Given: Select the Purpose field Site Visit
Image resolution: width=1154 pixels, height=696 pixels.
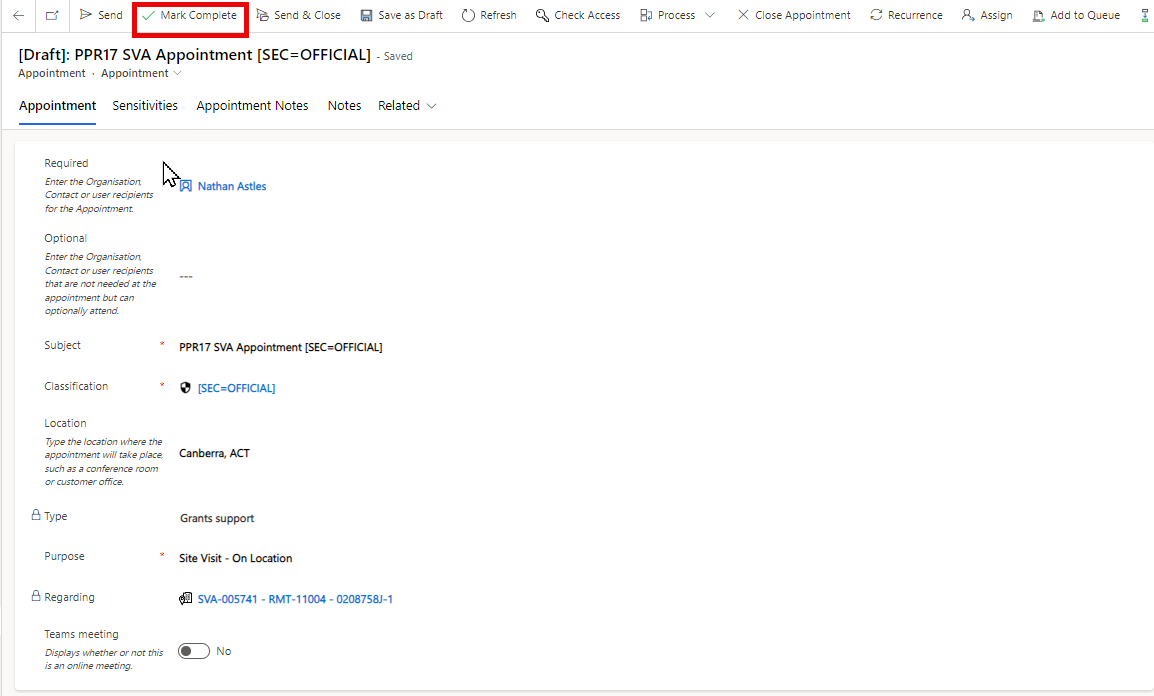Looking at the screenshot, I should coord(236,558).
